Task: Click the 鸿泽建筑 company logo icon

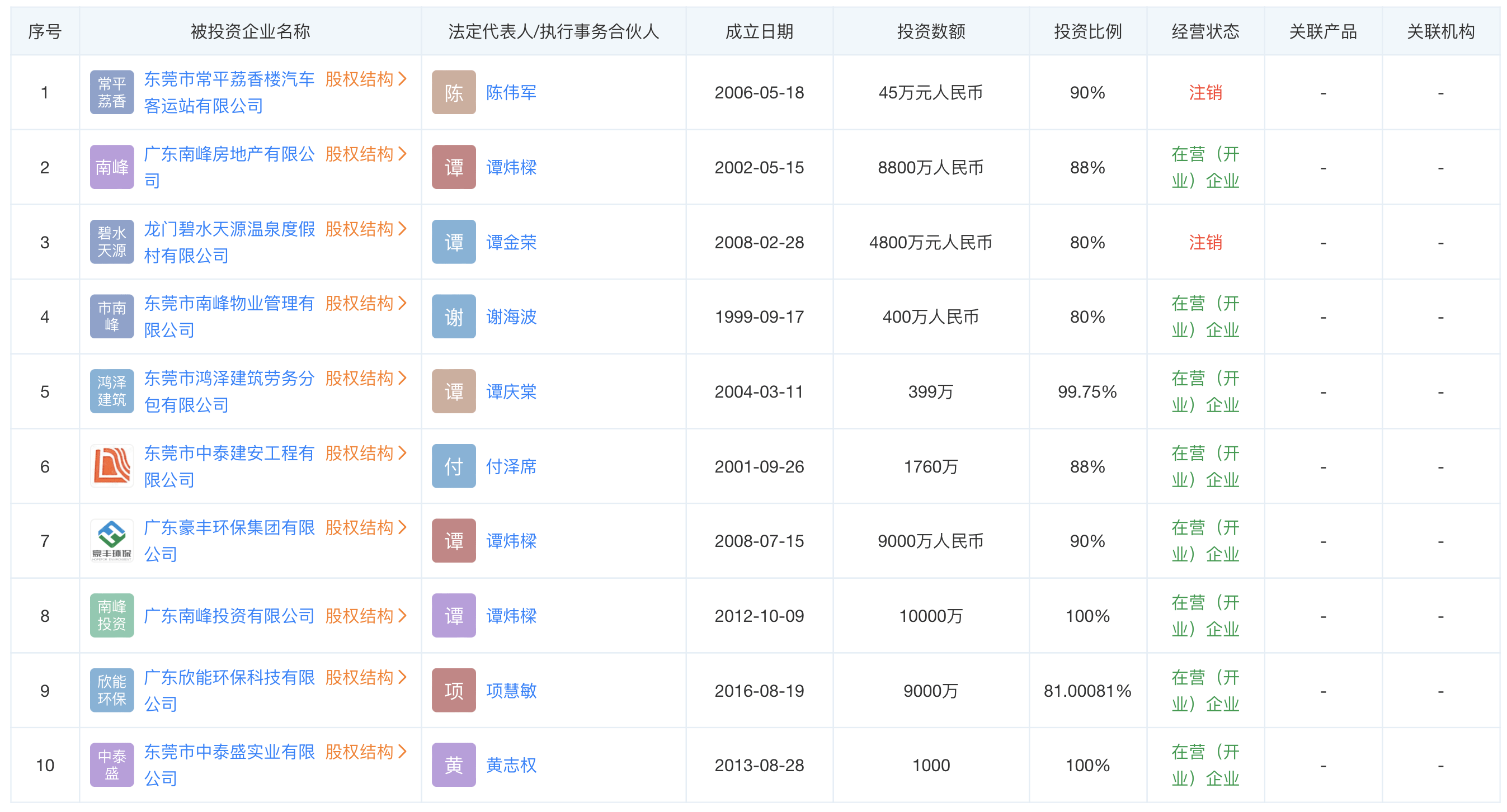Action: [112, 391]
